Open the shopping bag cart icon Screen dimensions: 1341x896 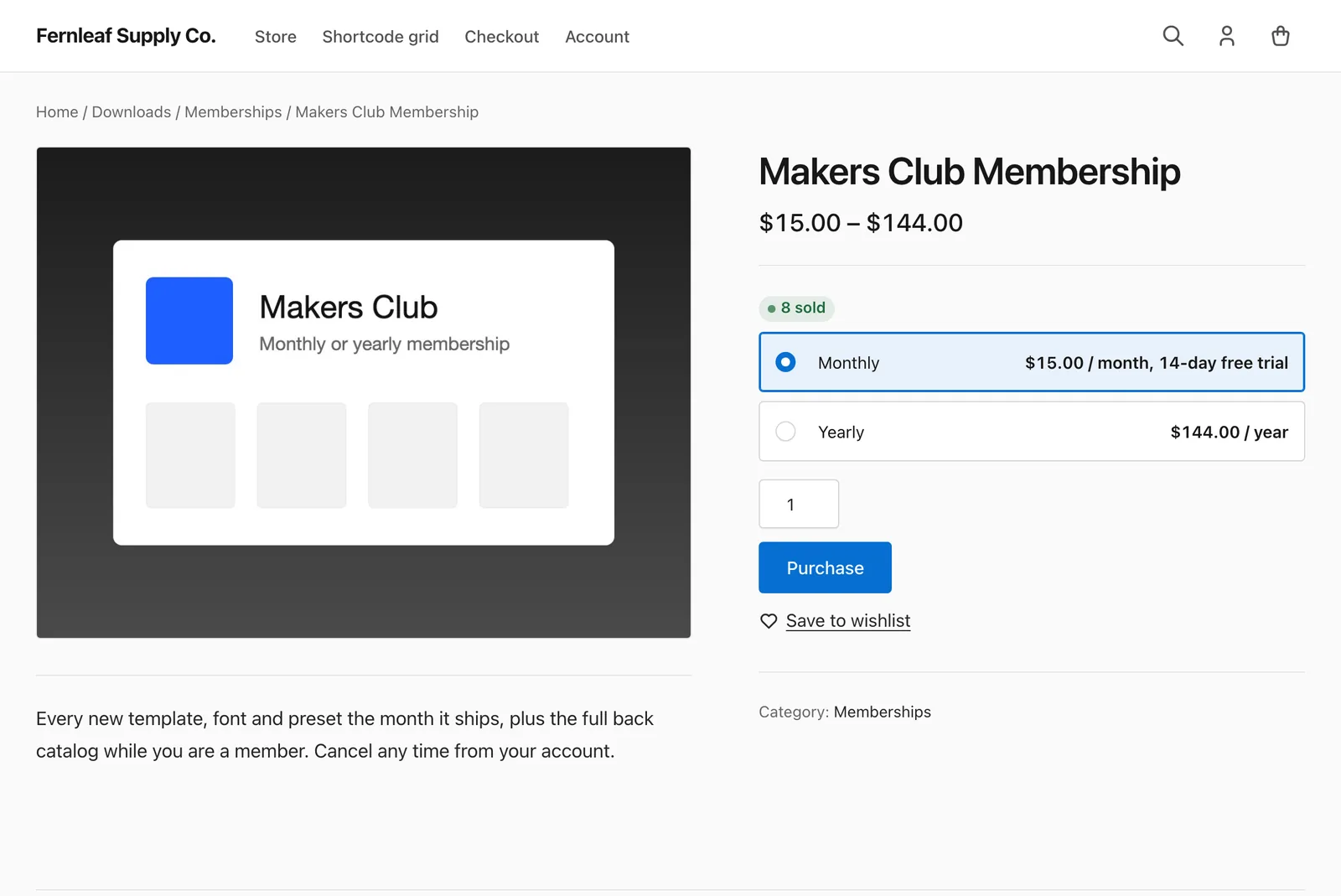pyautogui.click(x=1280, y=36)
